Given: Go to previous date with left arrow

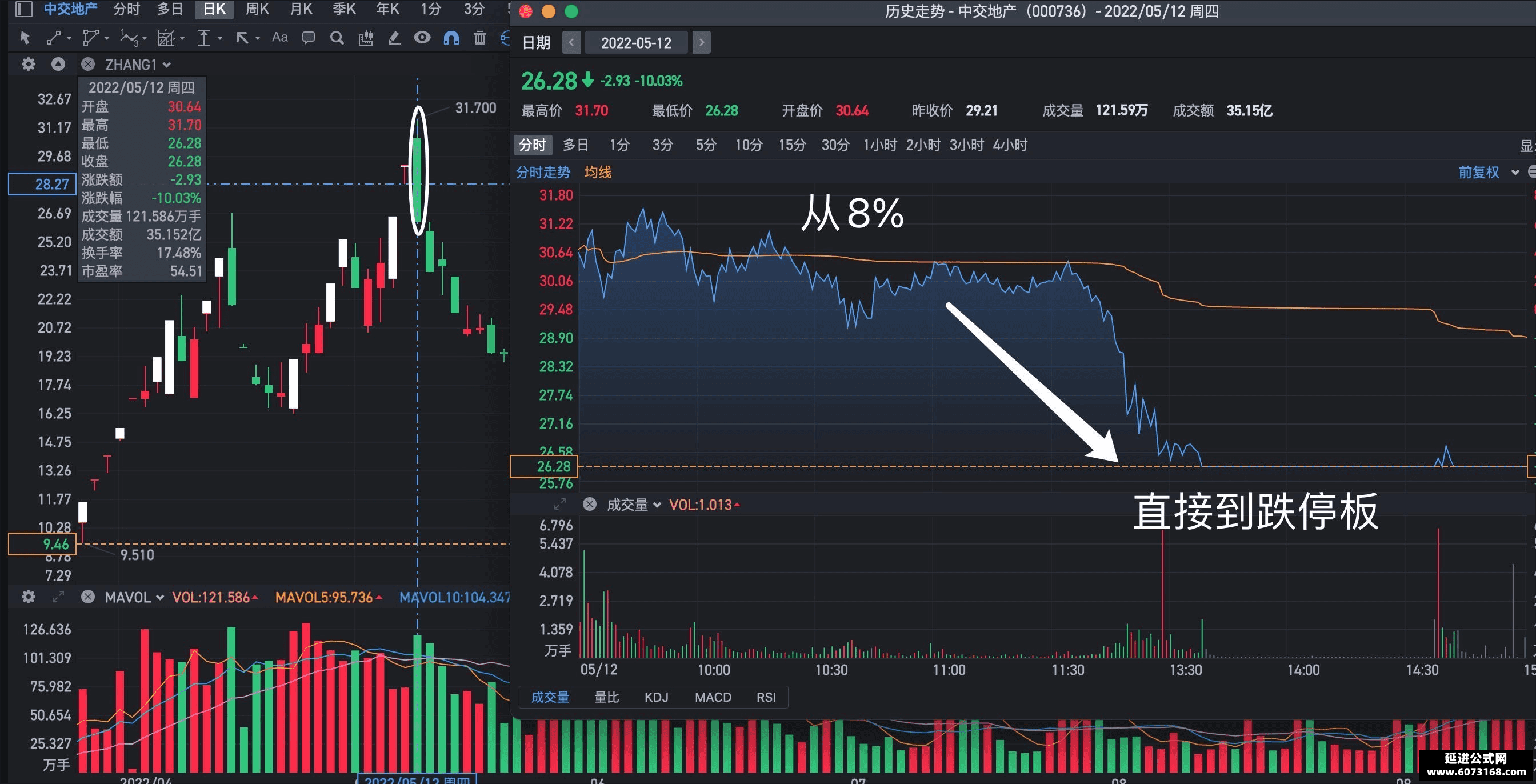Looking at the screenshot, I should [571, 42].
